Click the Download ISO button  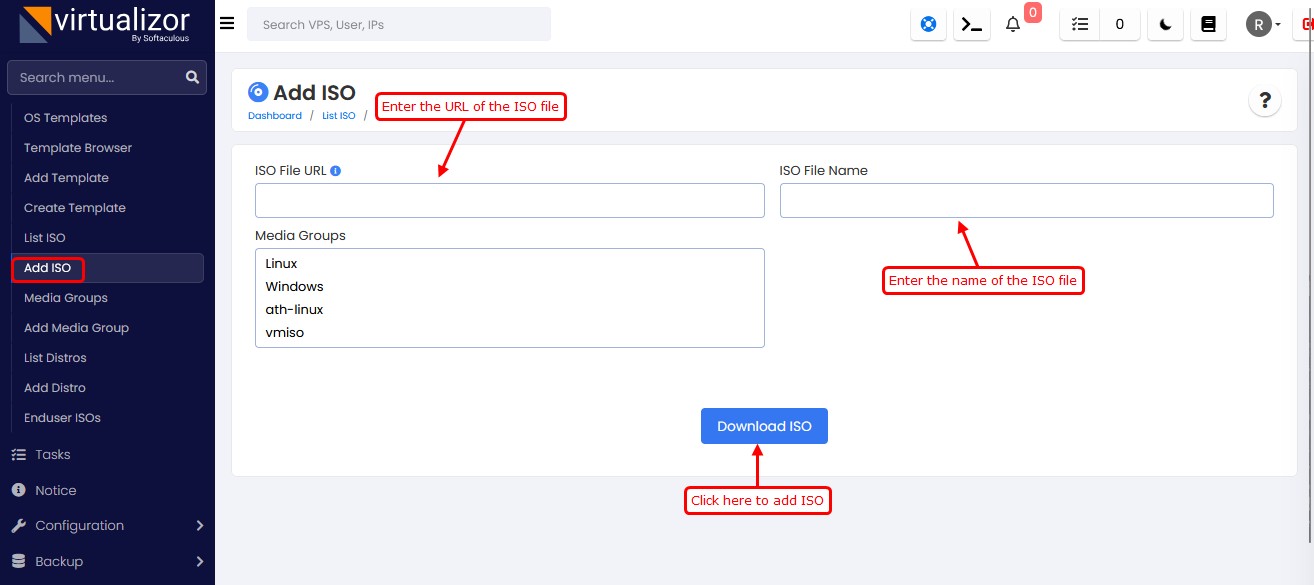764,425
